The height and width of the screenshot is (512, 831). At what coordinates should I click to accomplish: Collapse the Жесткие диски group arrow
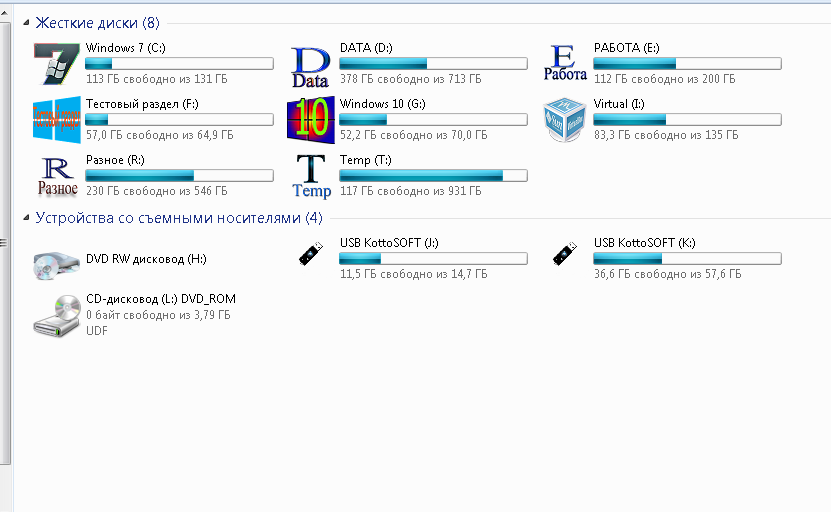click(26, 23)
